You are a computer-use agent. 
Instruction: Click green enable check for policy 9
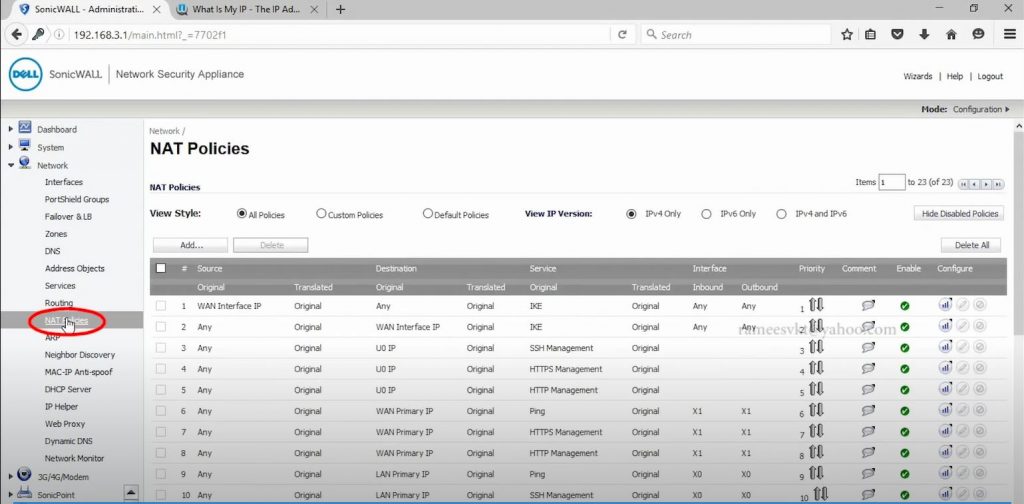(x=904, y=475)
